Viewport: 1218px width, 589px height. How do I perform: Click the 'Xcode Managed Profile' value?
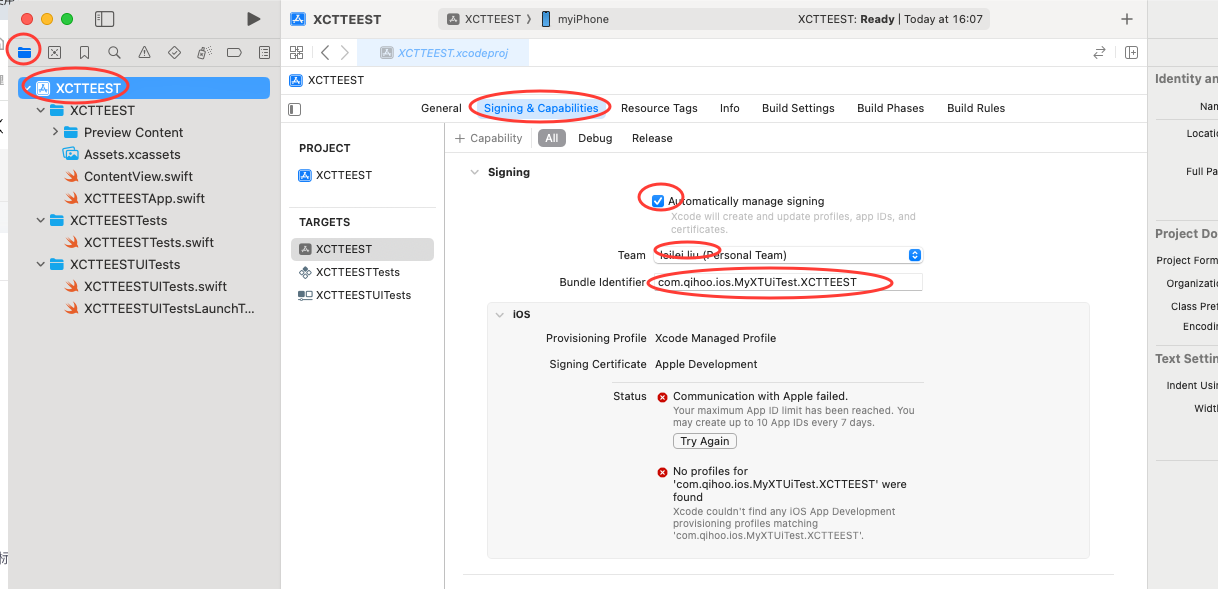click(x=715, y=338)
